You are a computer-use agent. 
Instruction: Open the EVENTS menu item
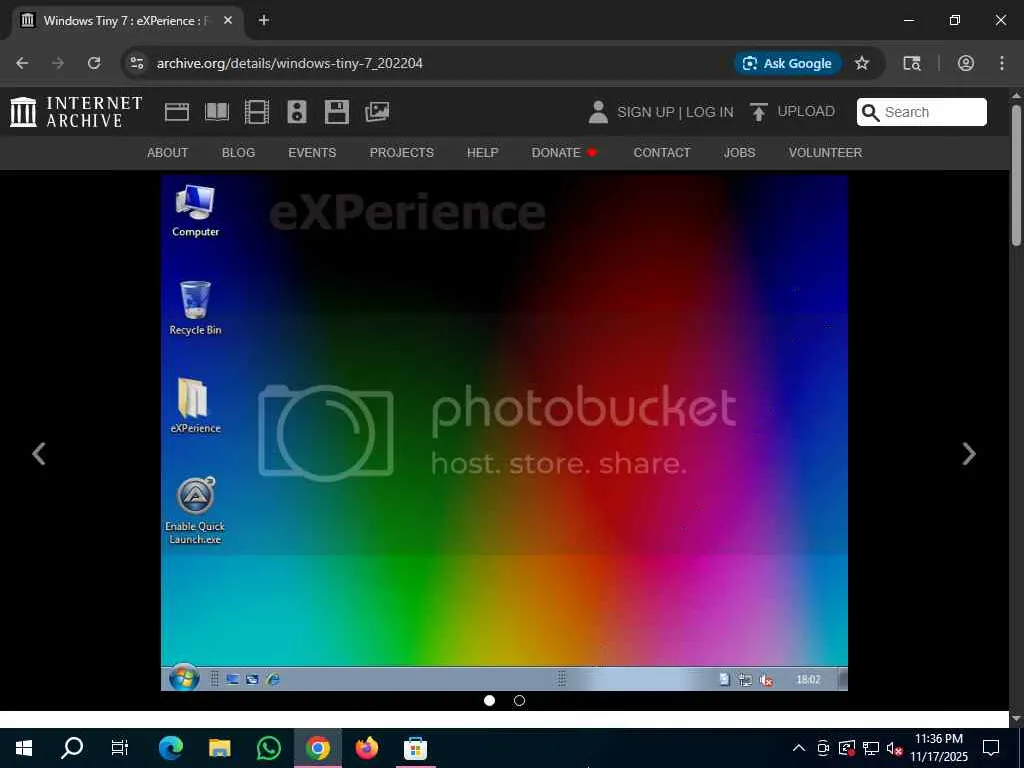(x=312, y=153)
